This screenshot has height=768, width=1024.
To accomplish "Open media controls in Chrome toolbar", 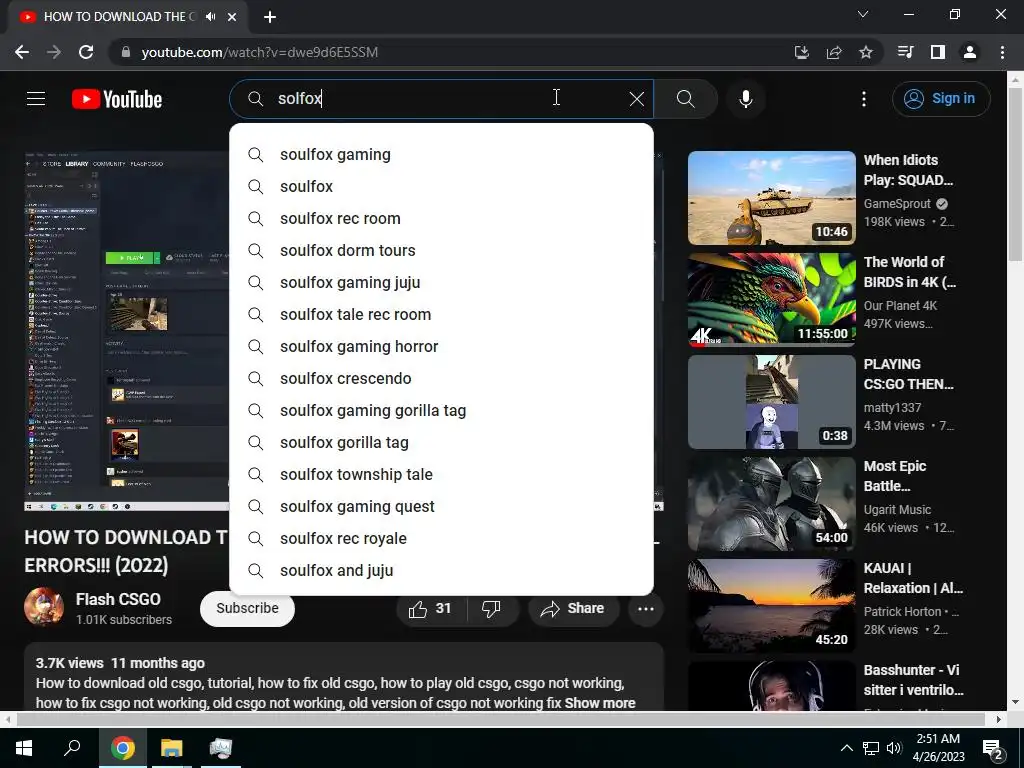I will pos(905,52).
